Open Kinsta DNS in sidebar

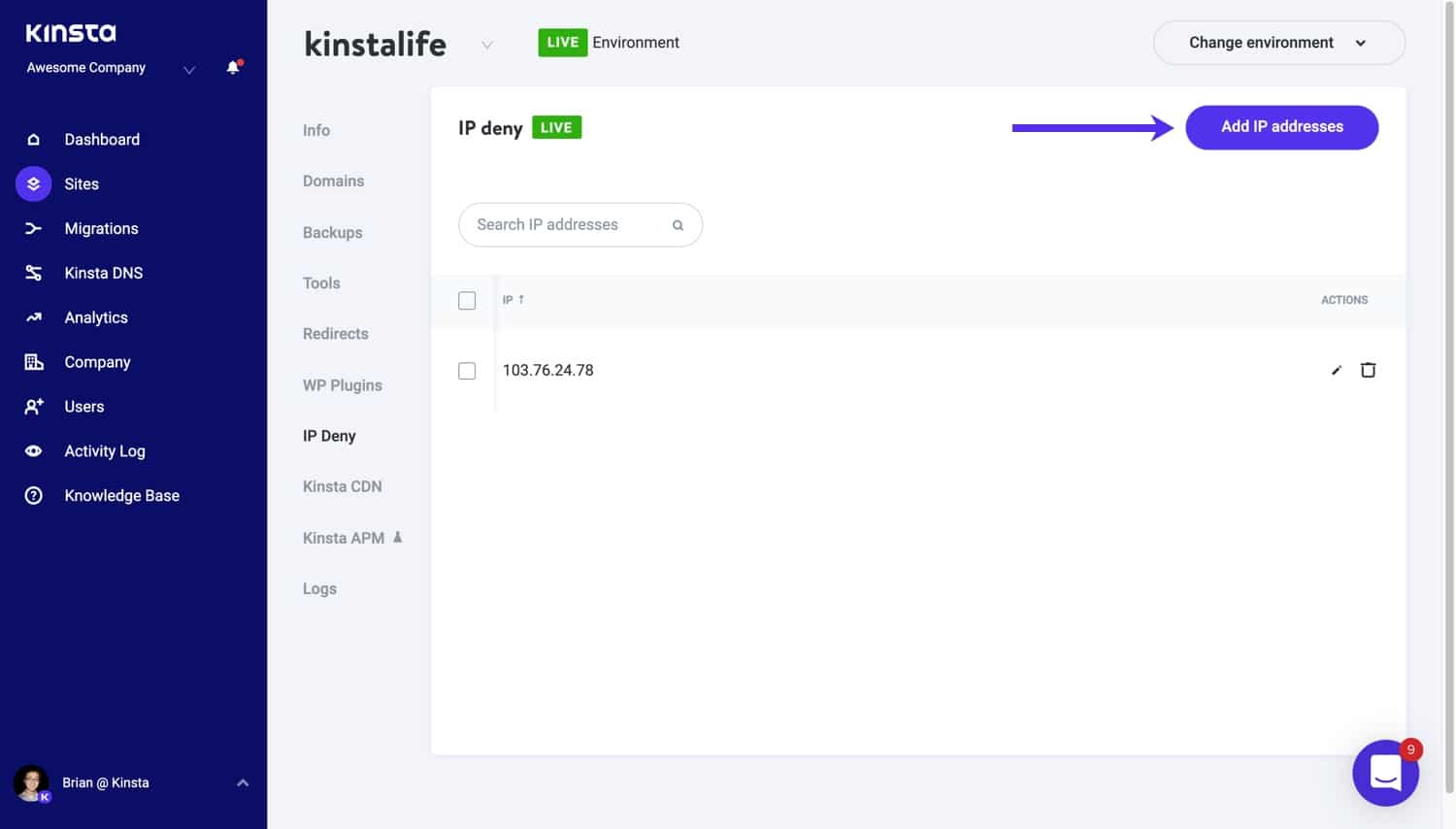point(103,273)
